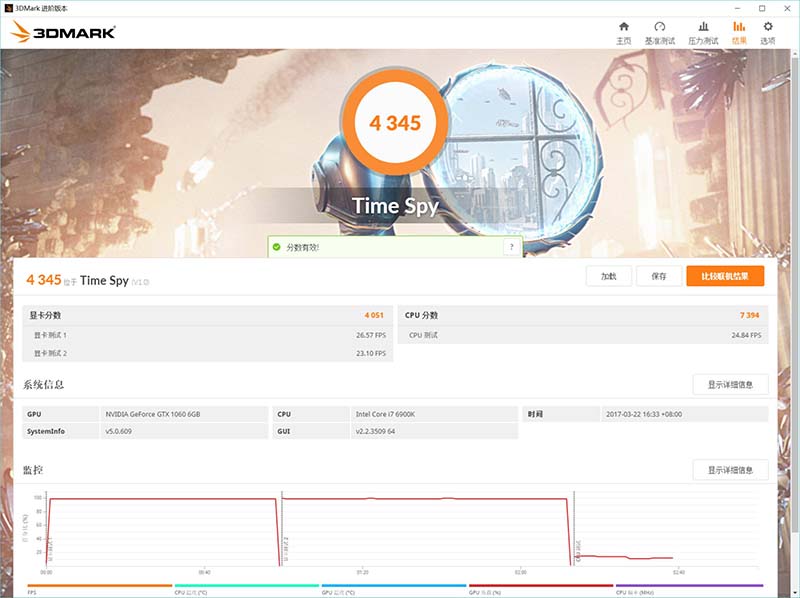Image resolution: width=800 pixels, height=598 pixels.
Task: Click NVIDIA GeForce GTX 1060 6GB text
Action: pyautogui.click(x=153, y=414)
